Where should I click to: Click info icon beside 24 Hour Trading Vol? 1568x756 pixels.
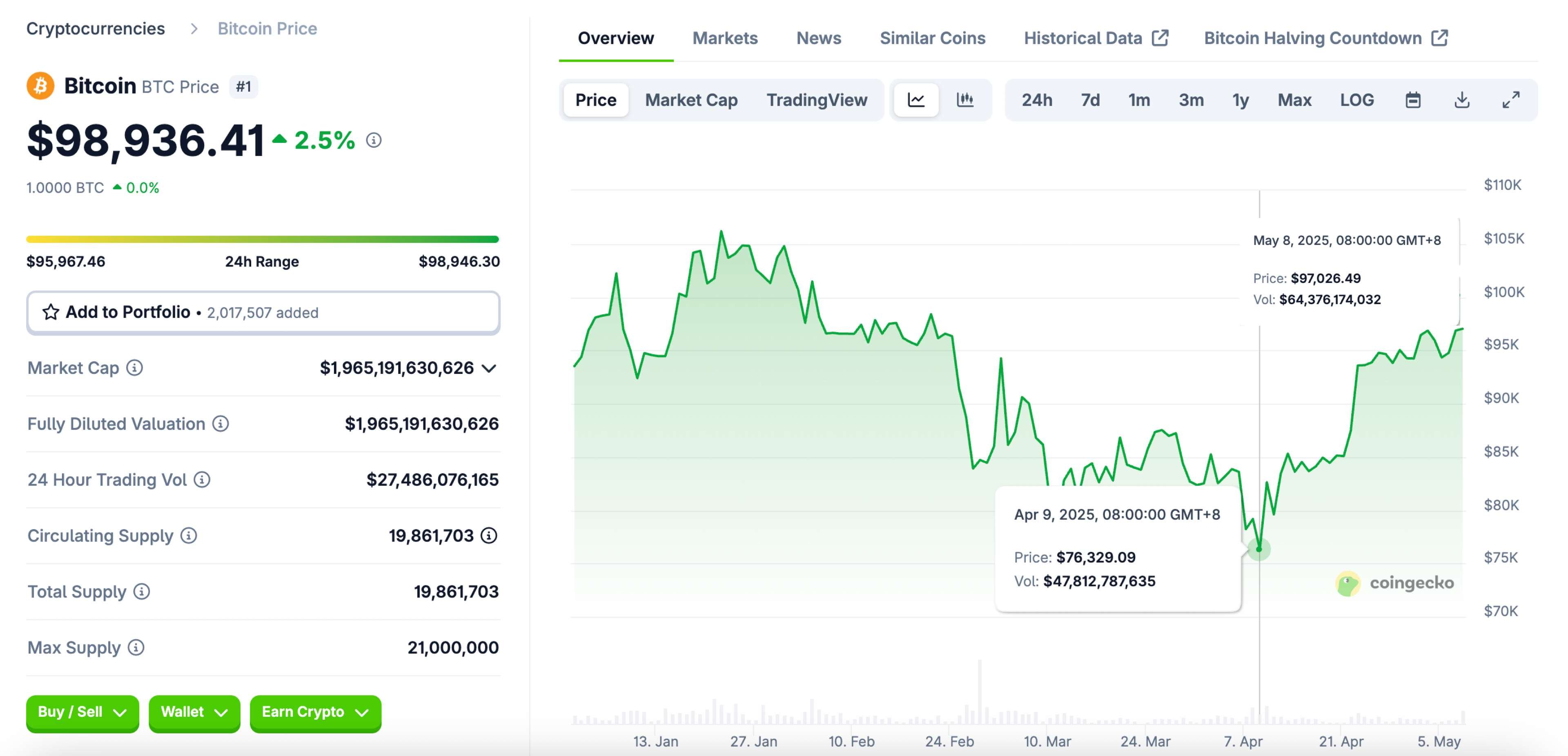coord(202,480)
